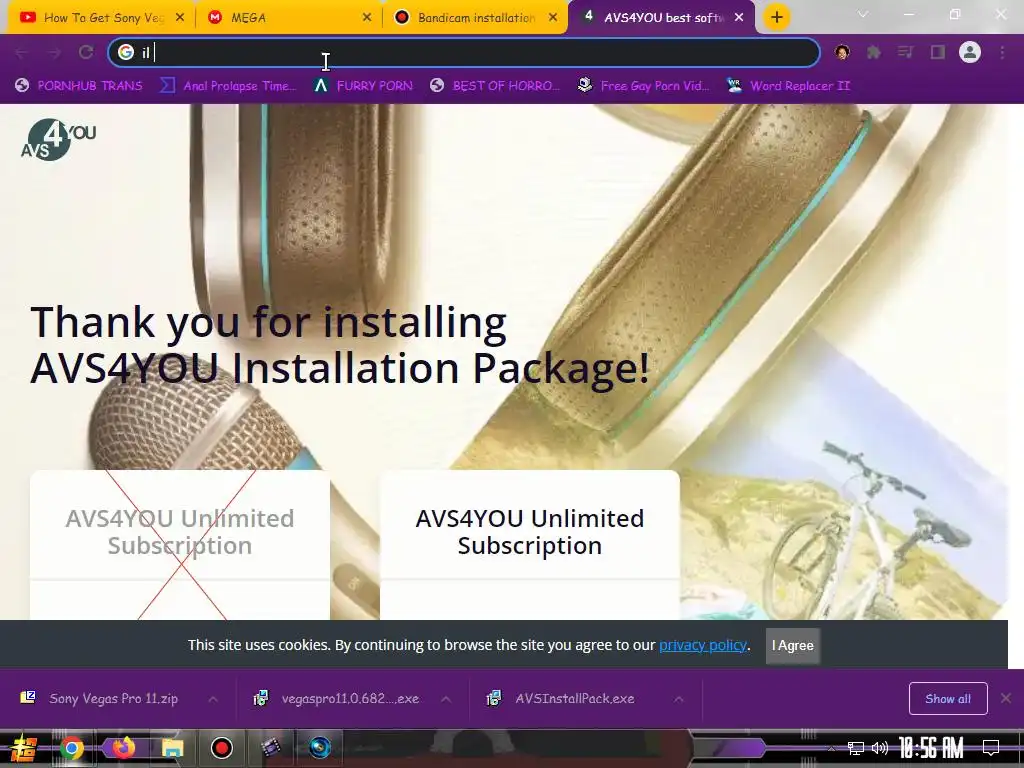Open the tab search chevron
The width and height of the screenshot is (1024, 768).
click(x=863, y=14)
